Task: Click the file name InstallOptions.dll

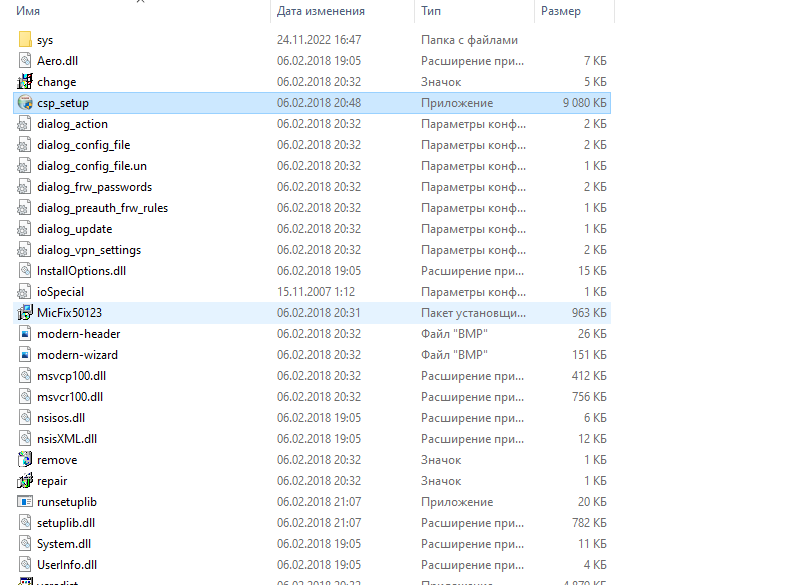Action: (x=81, y=271)
